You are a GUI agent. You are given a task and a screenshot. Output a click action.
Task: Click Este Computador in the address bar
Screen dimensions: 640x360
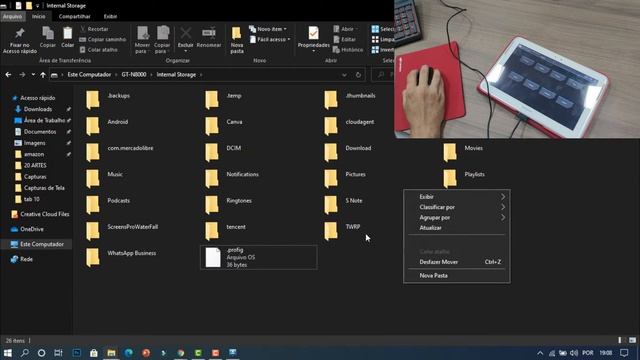(x=89, y=75)
